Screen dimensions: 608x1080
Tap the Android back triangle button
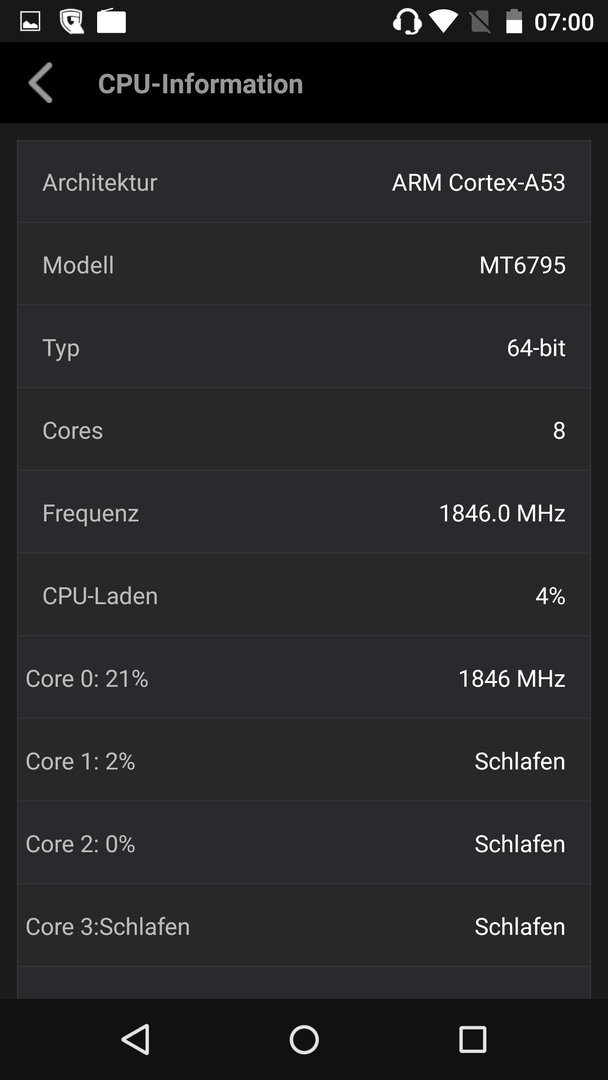pos(136,1039)
